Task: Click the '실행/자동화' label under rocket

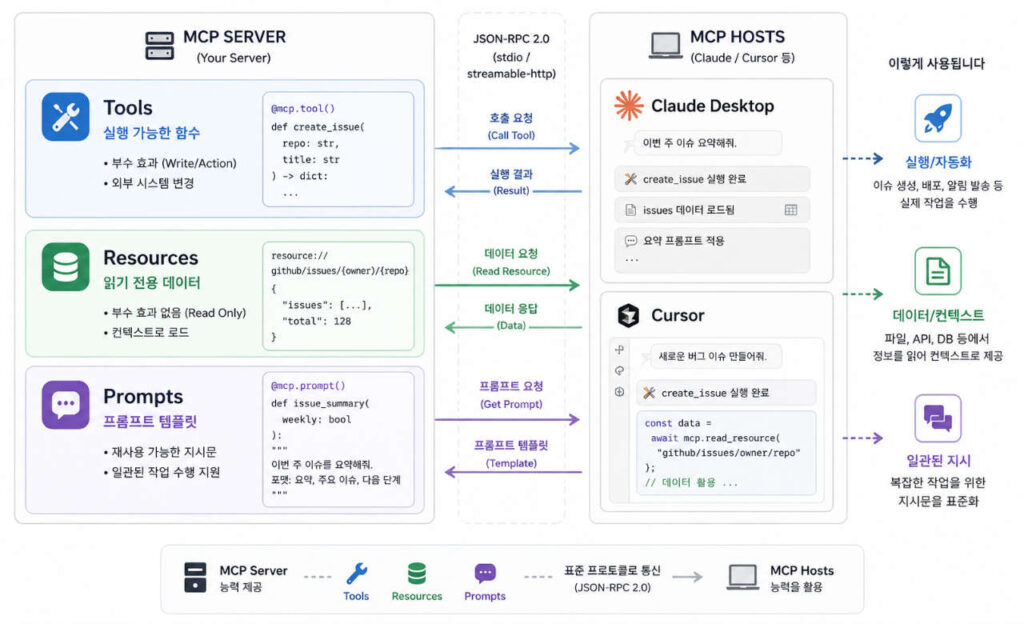Action: coord(938,162)
